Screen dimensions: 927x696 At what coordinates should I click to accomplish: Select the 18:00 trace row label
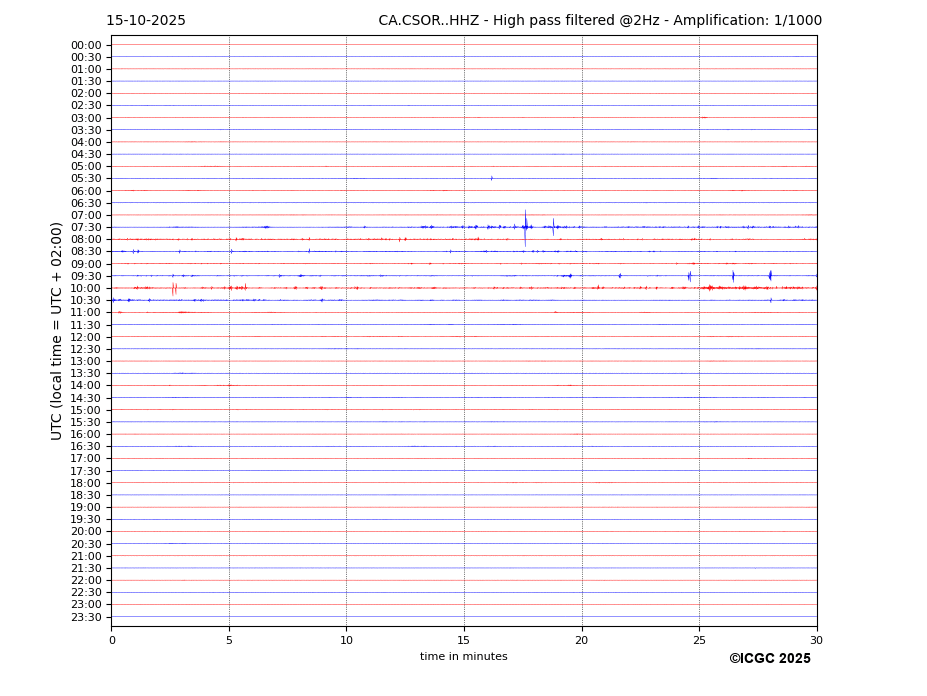[x=86, y=483]
